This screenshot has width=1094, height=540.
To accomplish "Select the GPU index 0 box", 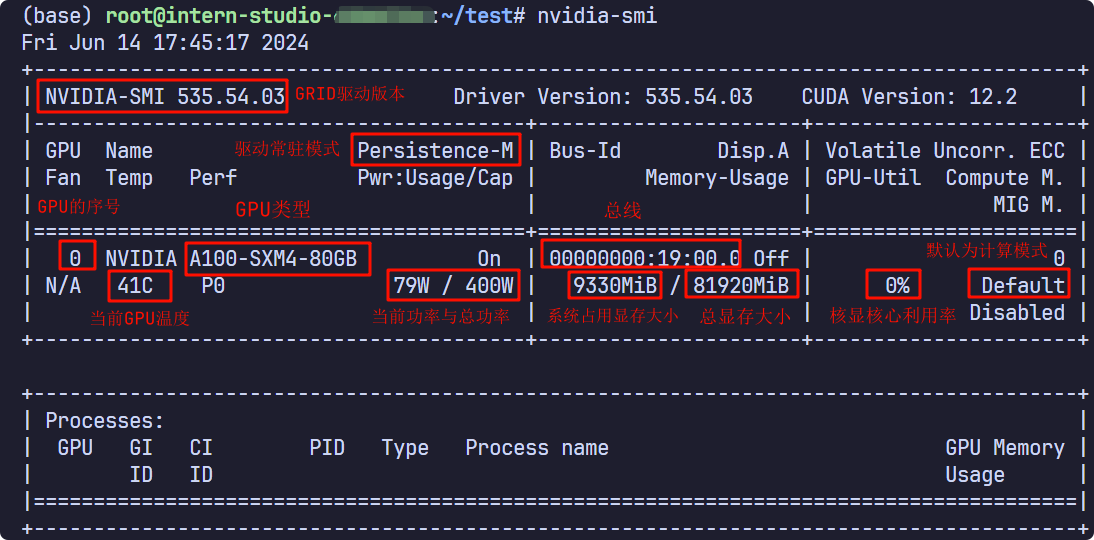I will point(77,258).
